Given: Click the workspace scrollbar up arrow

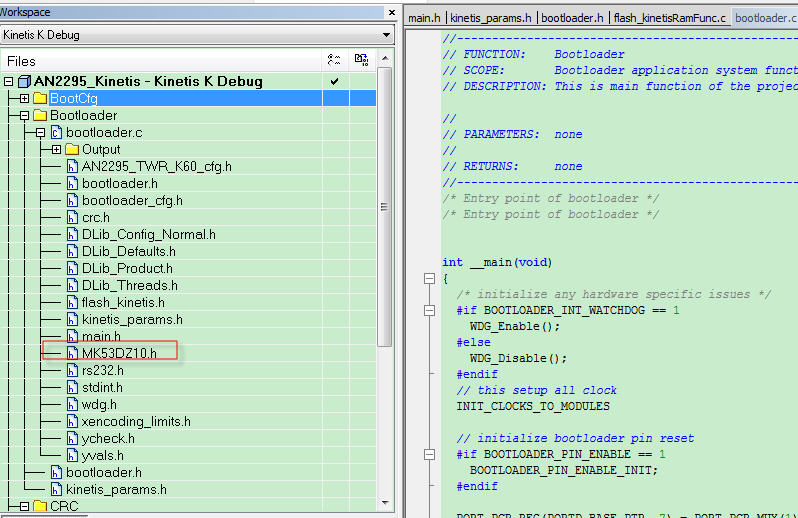Looking at the screenshot, I should click(385, 59).
